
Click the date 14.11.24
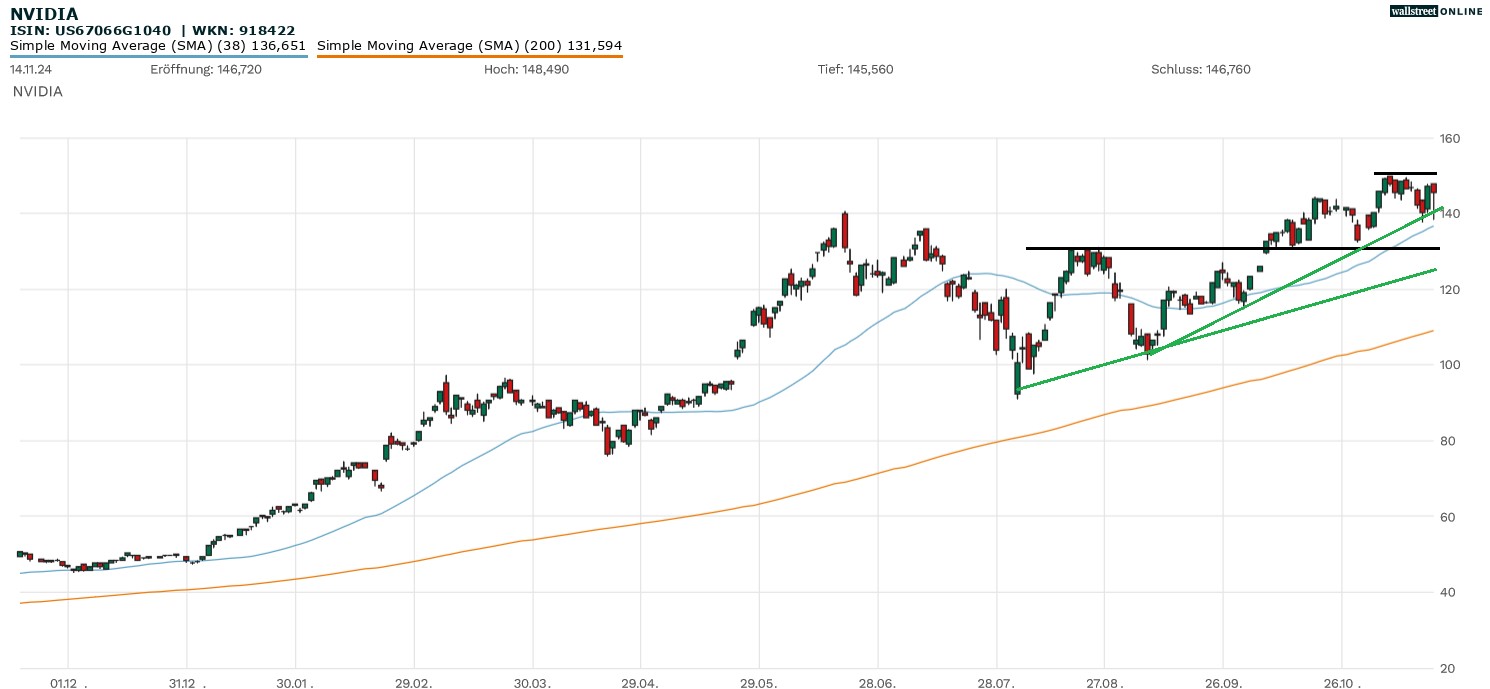click(x=31, y=70)
